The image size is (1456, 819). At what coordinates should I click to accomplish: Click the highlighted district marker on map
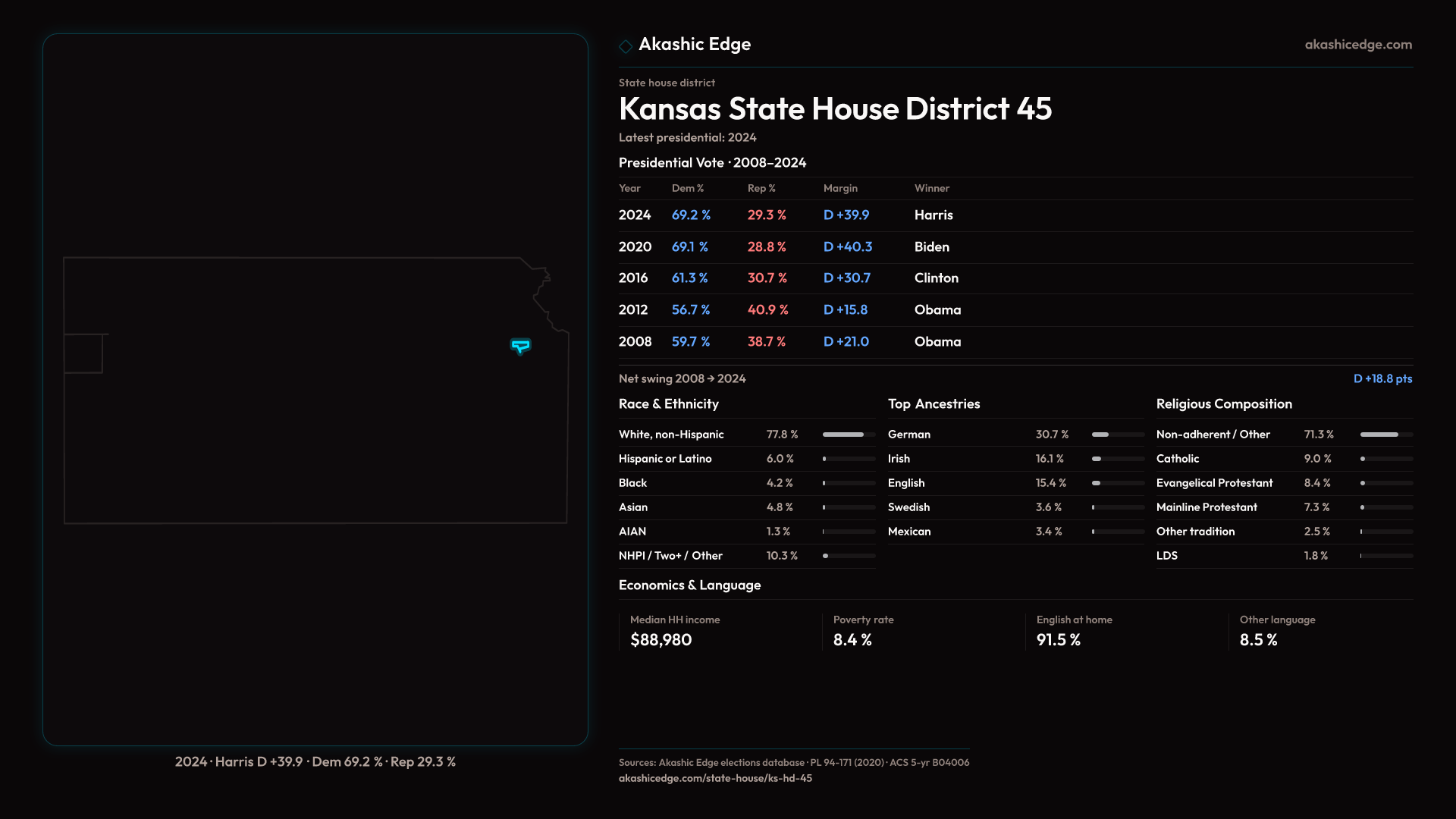point(520,346)
